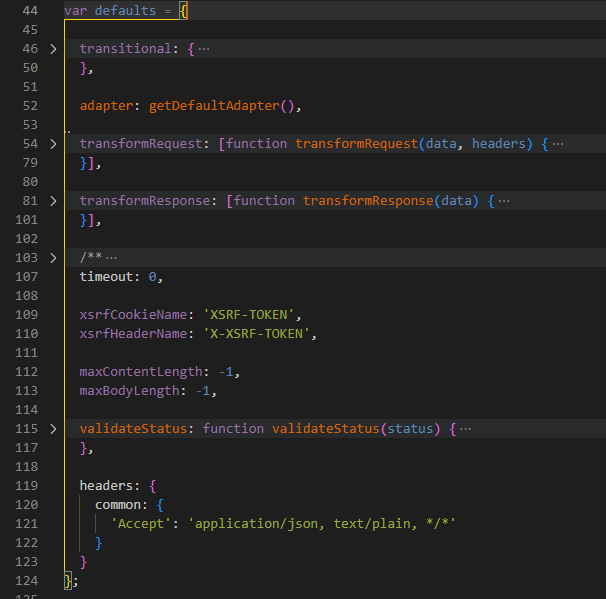
Task: Expand the folded transitional block chevron
Action: point(53,49)
